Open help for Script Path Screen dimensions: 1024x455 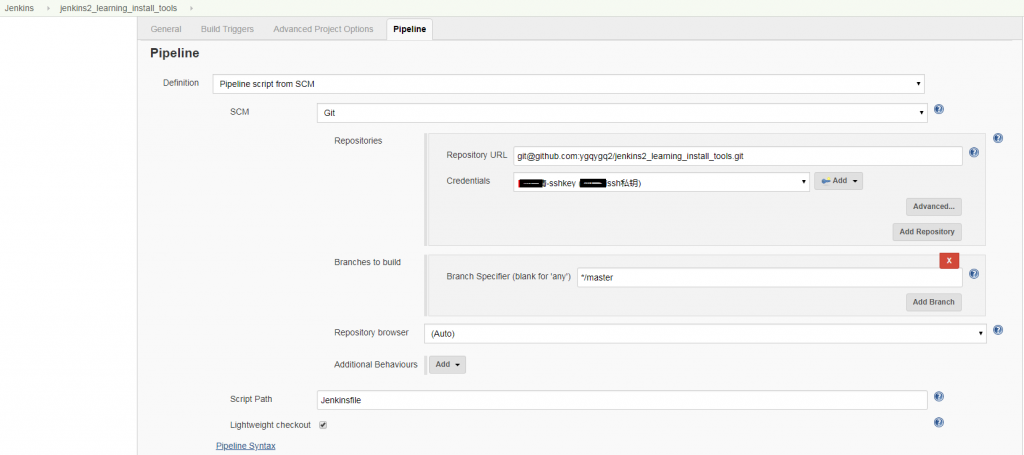[939, 396]
